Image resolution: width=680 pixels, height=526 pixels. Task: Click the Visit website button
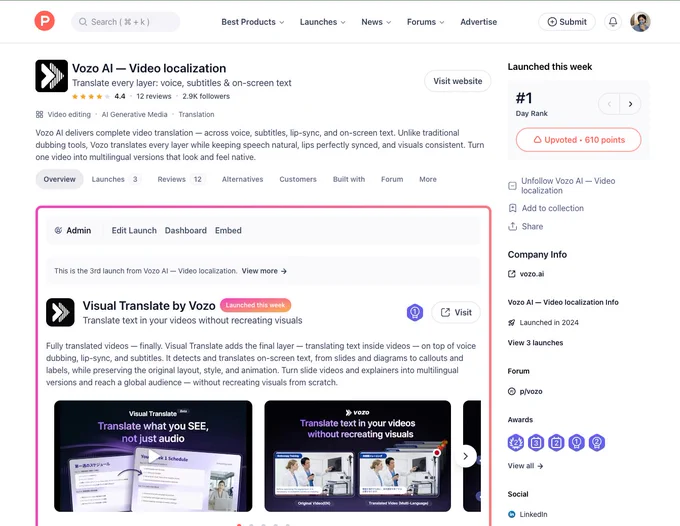pyautogui.click(x=458, y=81)
